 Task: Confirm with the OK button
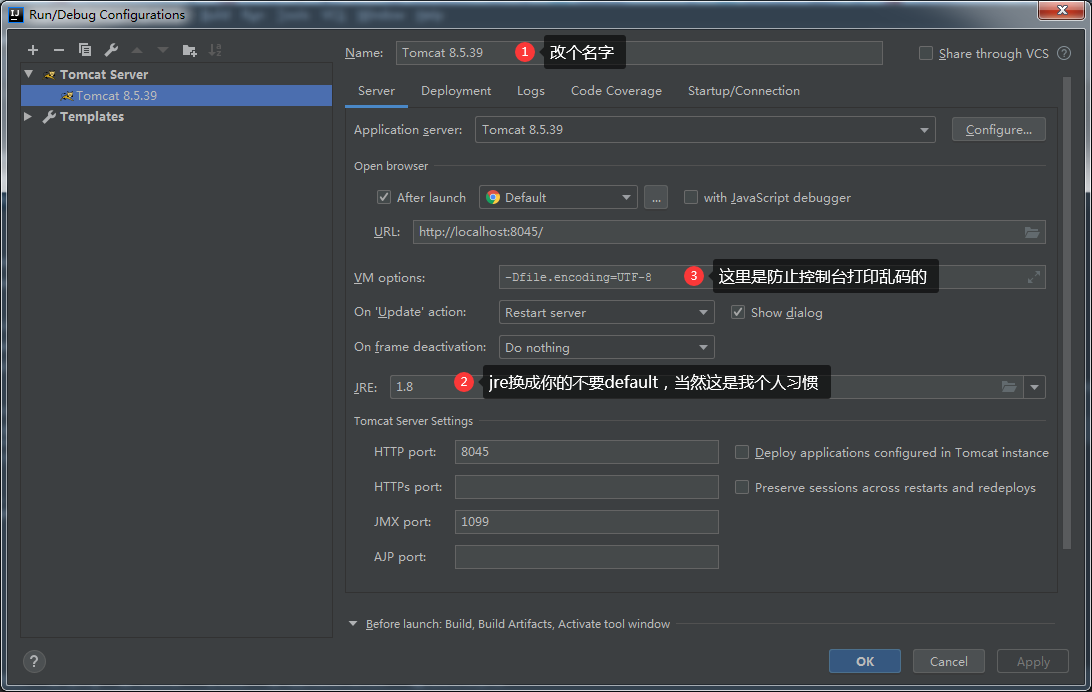[x=865, y=661]
